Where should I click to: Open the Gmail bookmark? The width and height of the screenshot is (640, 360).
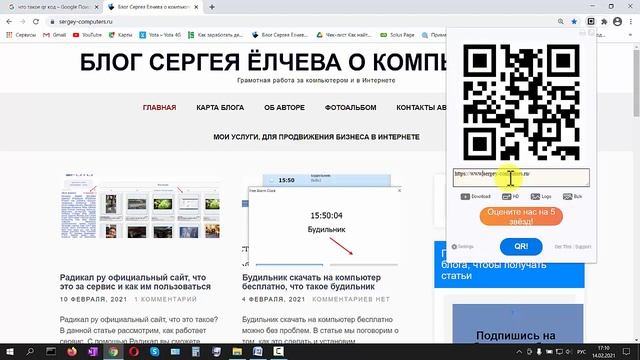click(x=54, y=35)
